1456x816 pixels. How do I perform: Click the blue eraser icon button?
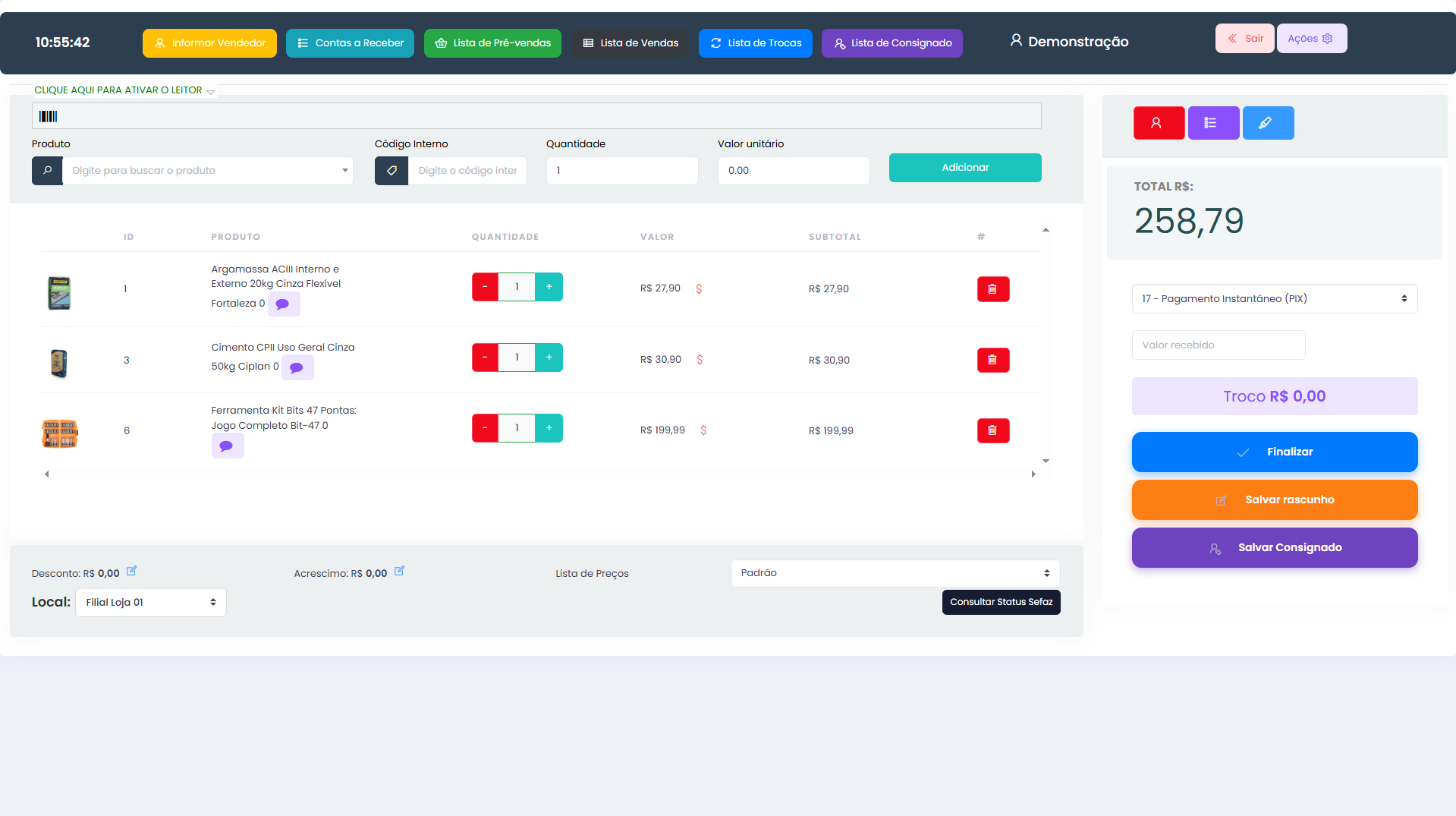(x=1267, y=123)
